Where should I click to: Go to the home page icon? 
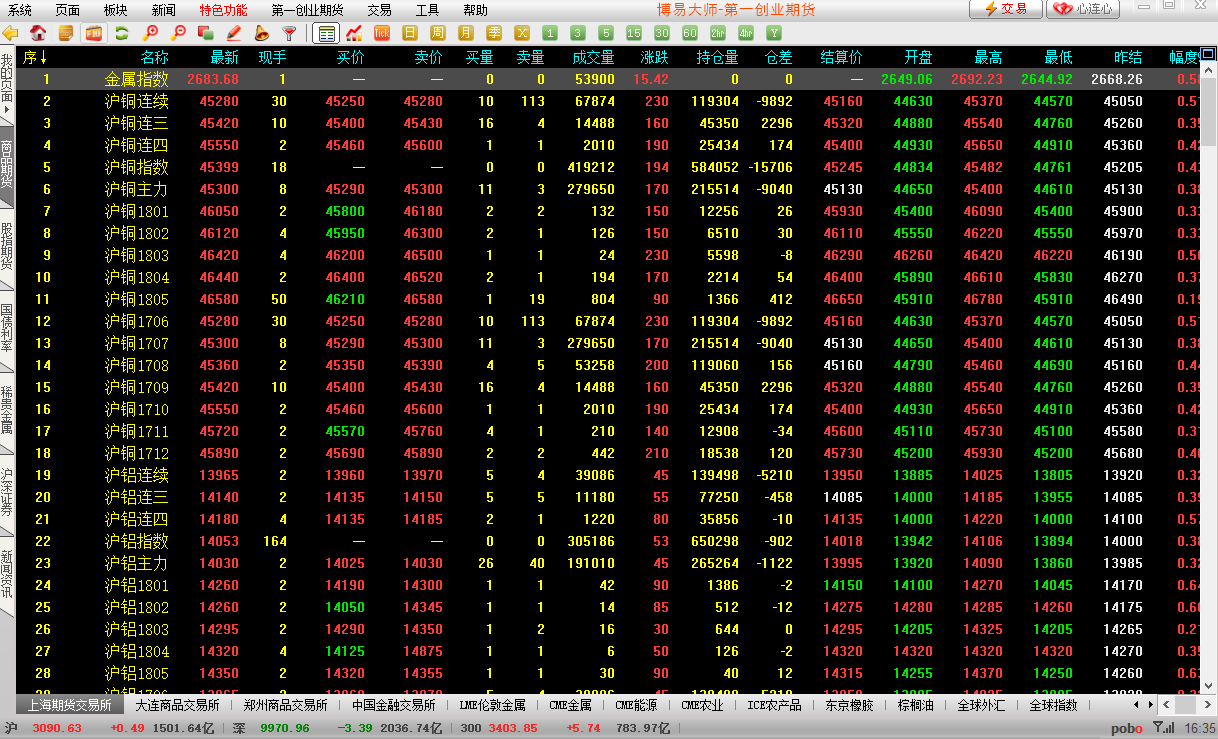(38, 33)
